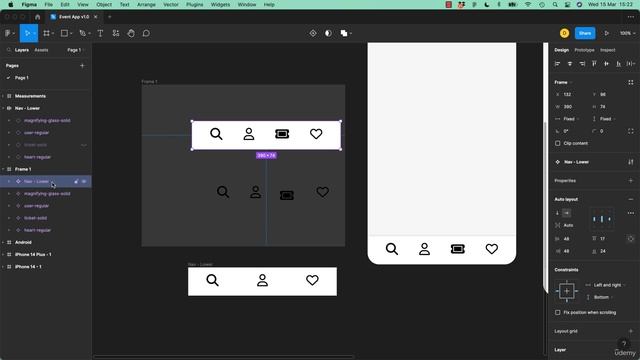Show the hidden ticket-solid layer
The image size is (640, 360).
pyautogui.click(x=84, y=145)
